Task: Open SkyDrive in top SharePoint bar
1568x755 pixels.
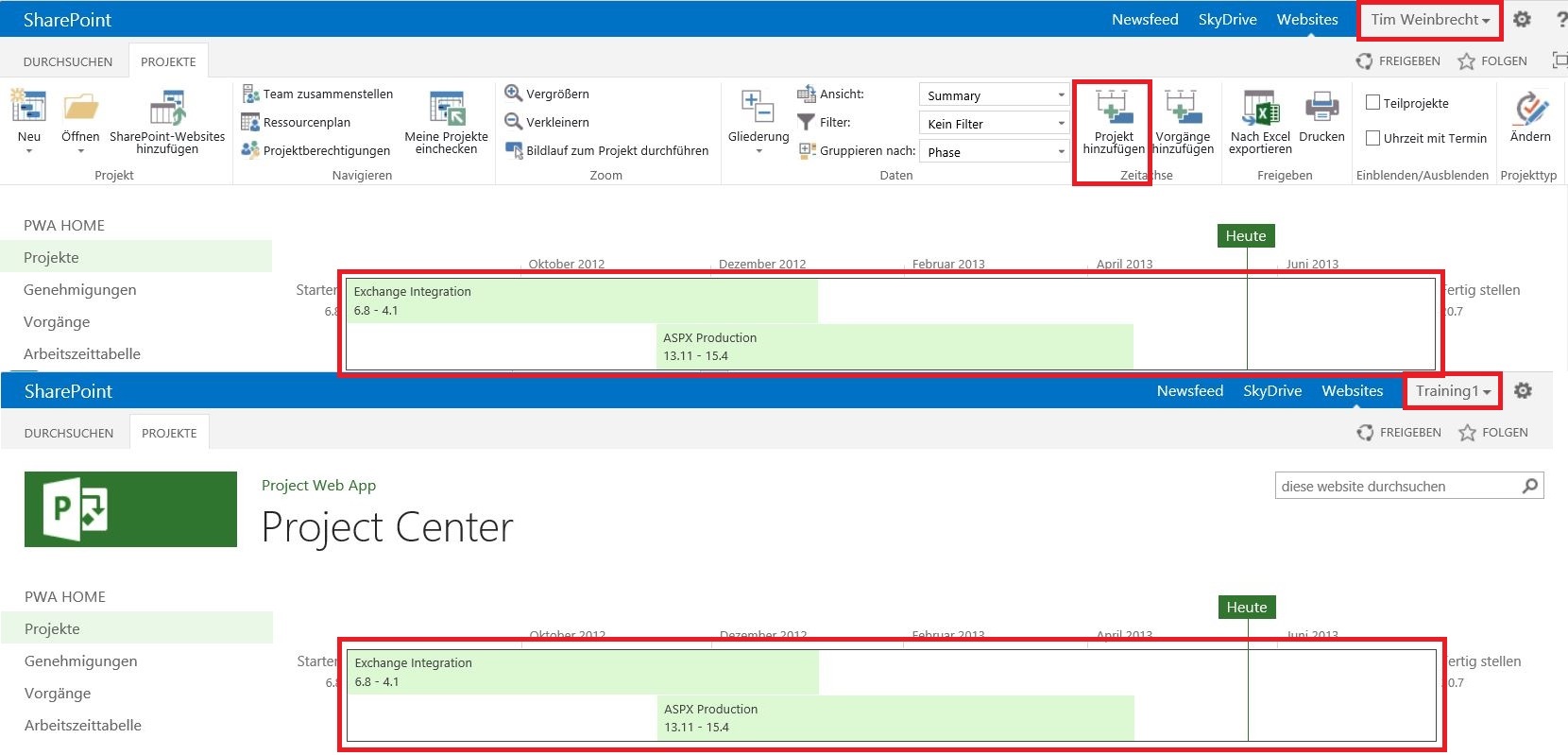Action: [x=1227, y=19]
